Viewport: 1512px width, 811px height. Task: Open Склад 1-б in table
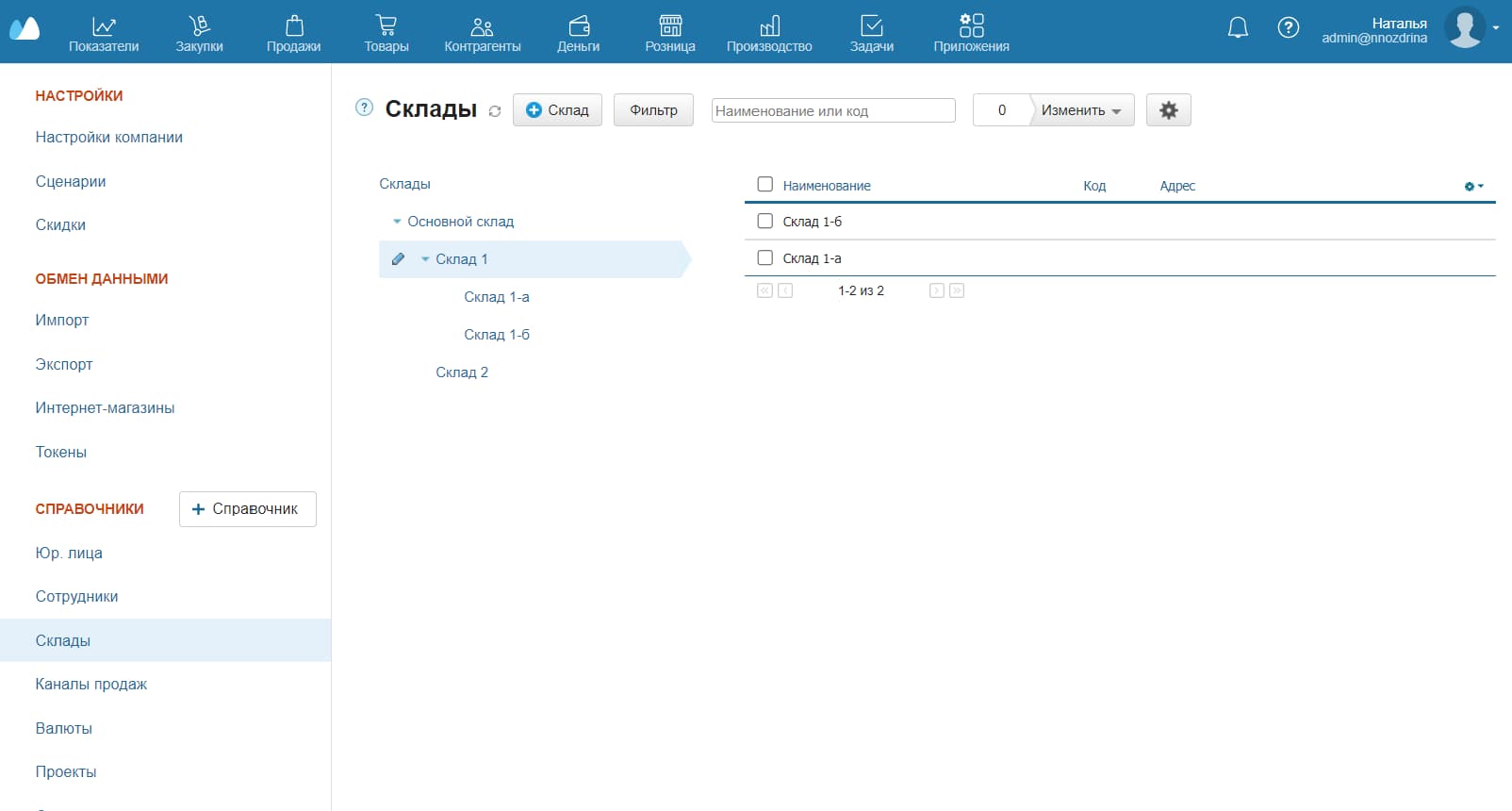[813, 222]
